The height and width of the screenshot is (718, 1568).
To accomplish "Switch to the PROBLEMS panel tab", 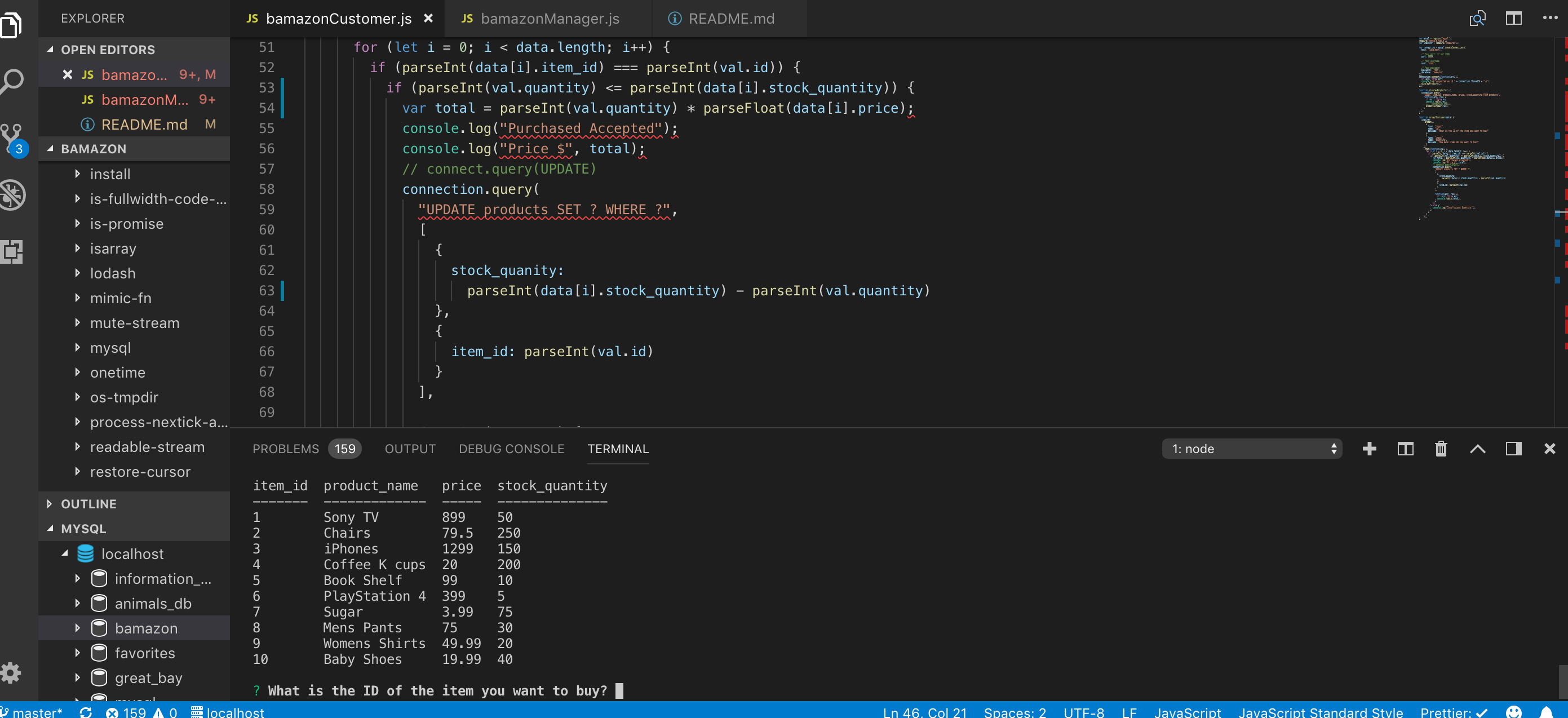I will pos(286,449).
